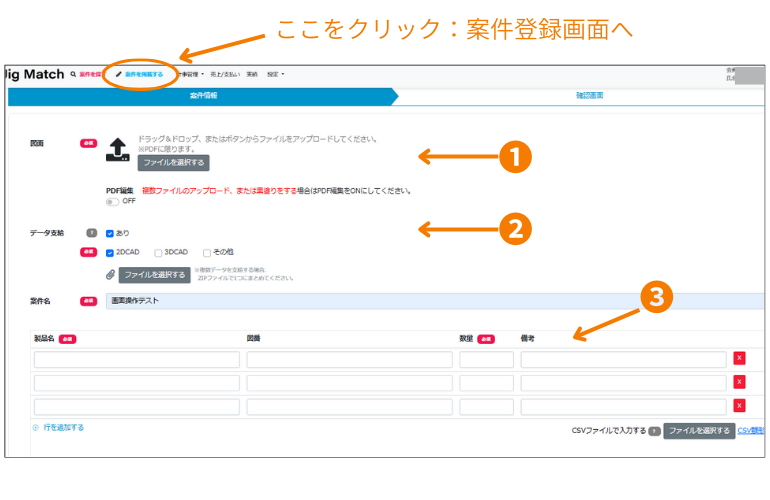Click the upload tray icon for 図面
Screen dimensions: 770x500
[118, 149]
